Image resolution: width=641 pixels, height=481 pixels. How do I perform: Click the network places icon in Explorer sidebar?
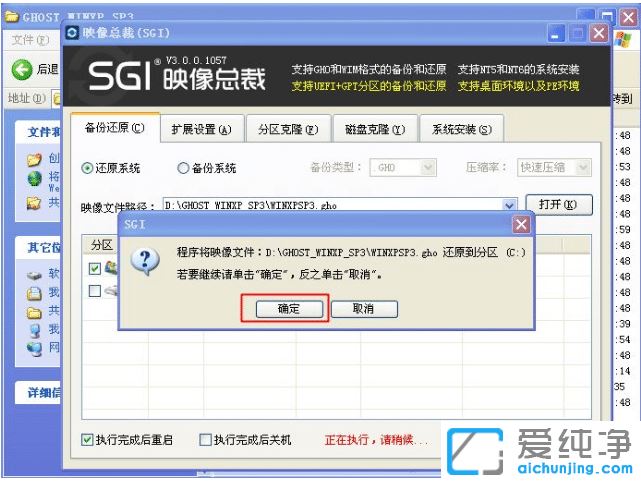34,349
